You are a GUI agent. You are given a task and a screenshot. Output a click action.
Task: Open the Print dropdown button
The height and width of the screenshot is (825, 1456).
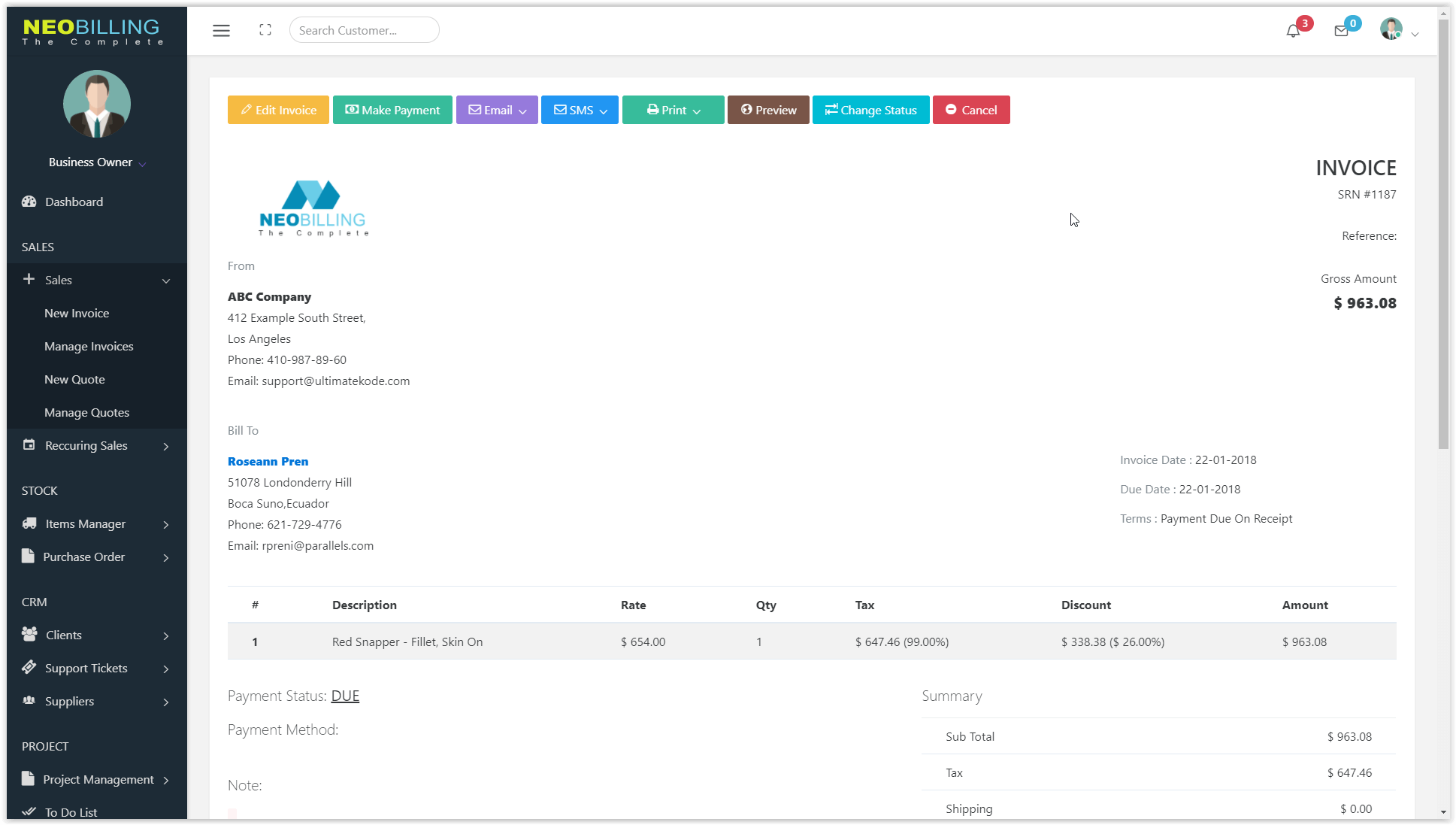673,110
